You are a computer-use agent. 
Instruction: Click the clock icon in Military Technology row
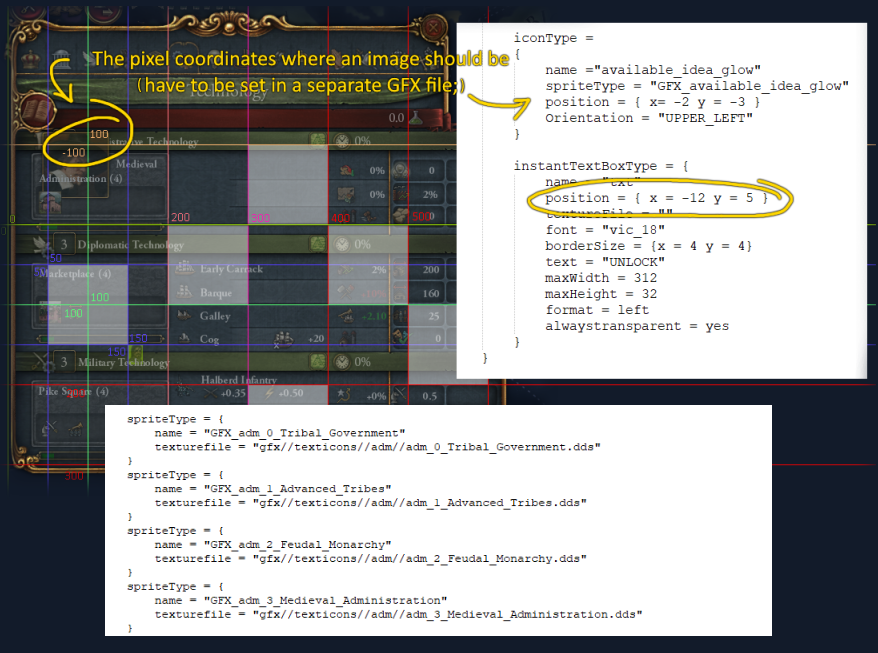tap(344, 362)
